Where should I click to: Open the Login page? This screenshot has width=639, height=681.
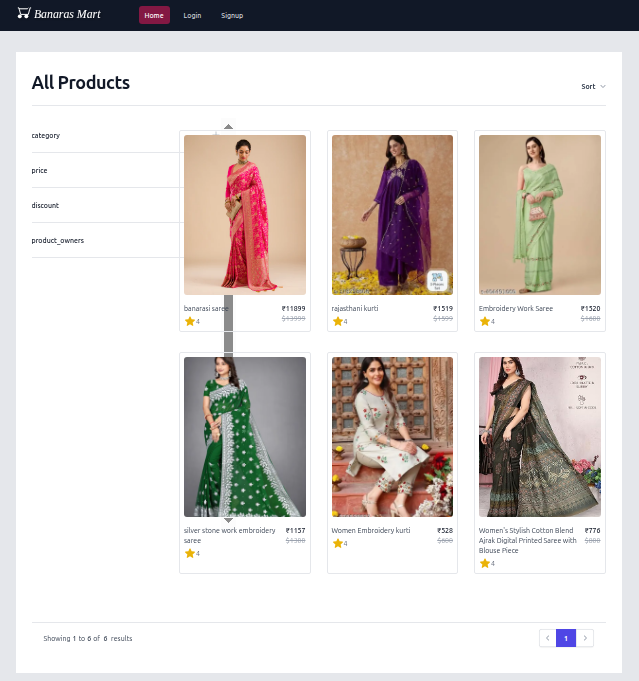[192, 15]
